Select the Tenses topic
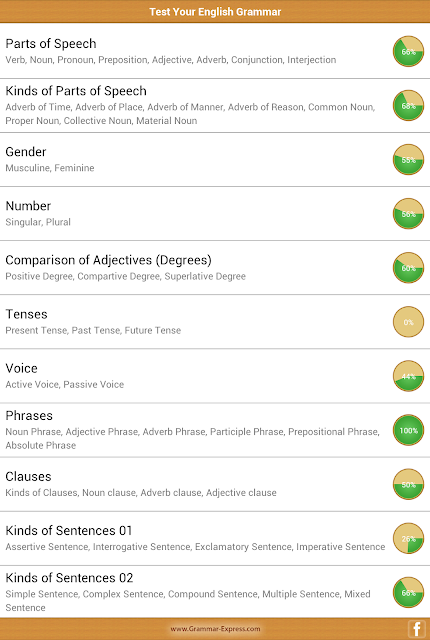Screen dimensions: 430x640 click(x=215, y=322)
